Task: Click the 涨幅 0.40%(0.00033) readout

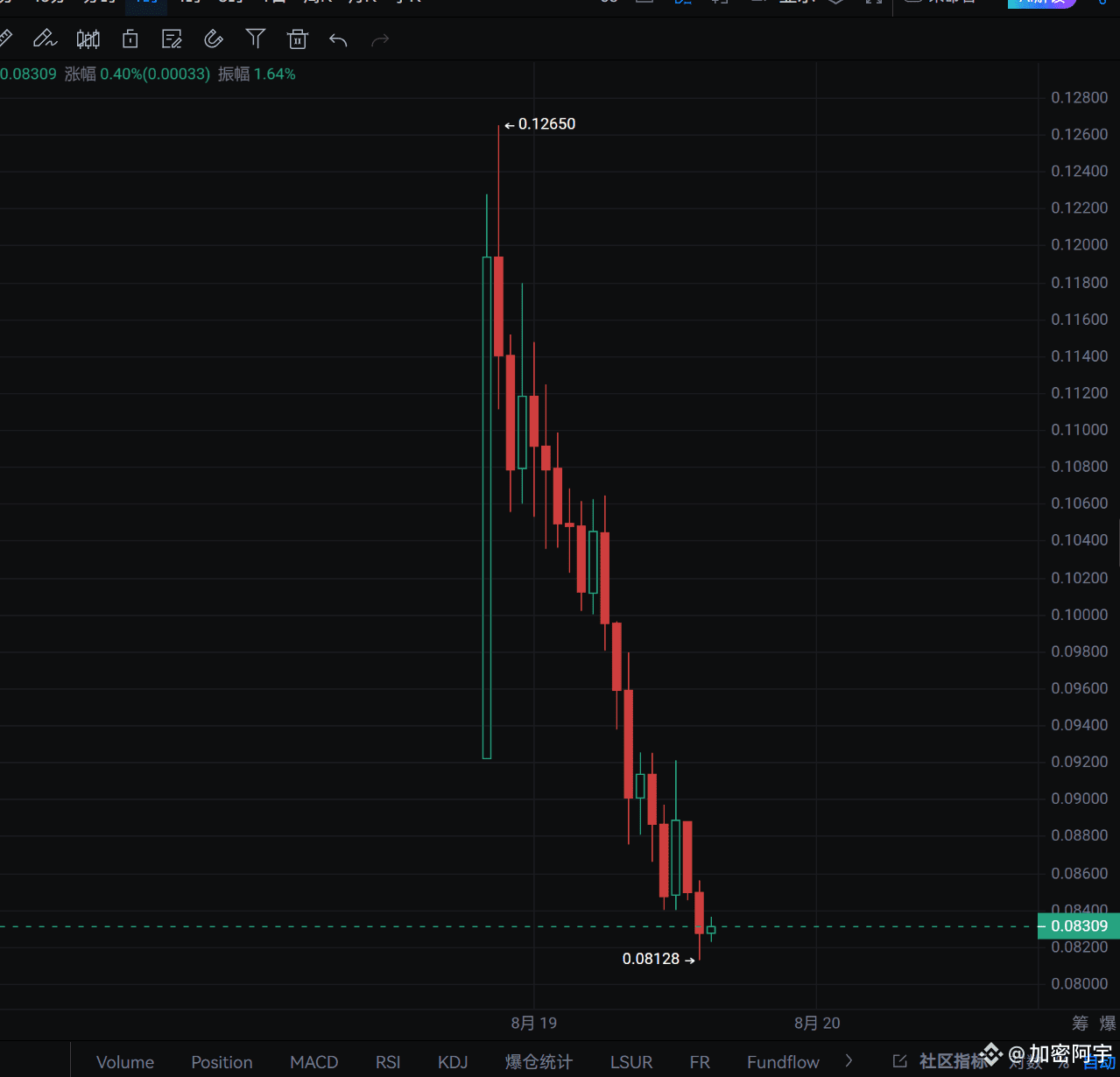Action: [x=137, y=74]
